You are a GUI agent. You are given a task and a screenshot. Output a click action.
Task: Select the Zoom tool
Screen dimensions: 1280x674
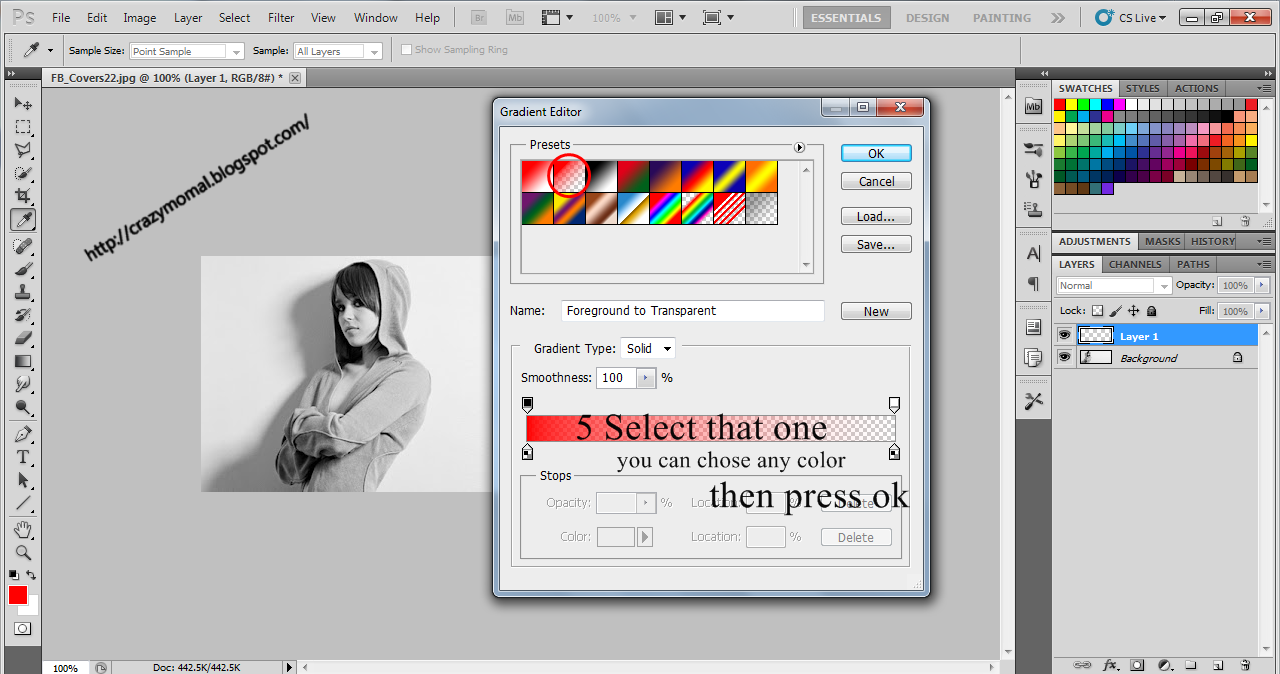click(24, 551)
